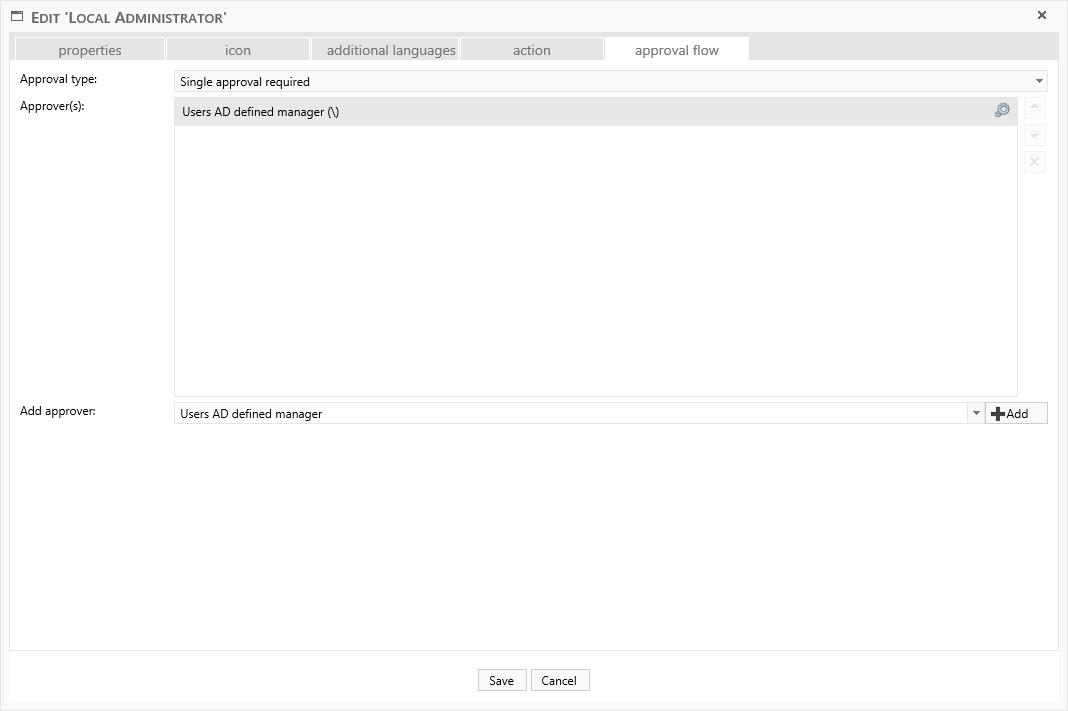Click empty area of the Approver(s) list
The width and height of the screenshot is (1068, 711).
tap(595, 260)
